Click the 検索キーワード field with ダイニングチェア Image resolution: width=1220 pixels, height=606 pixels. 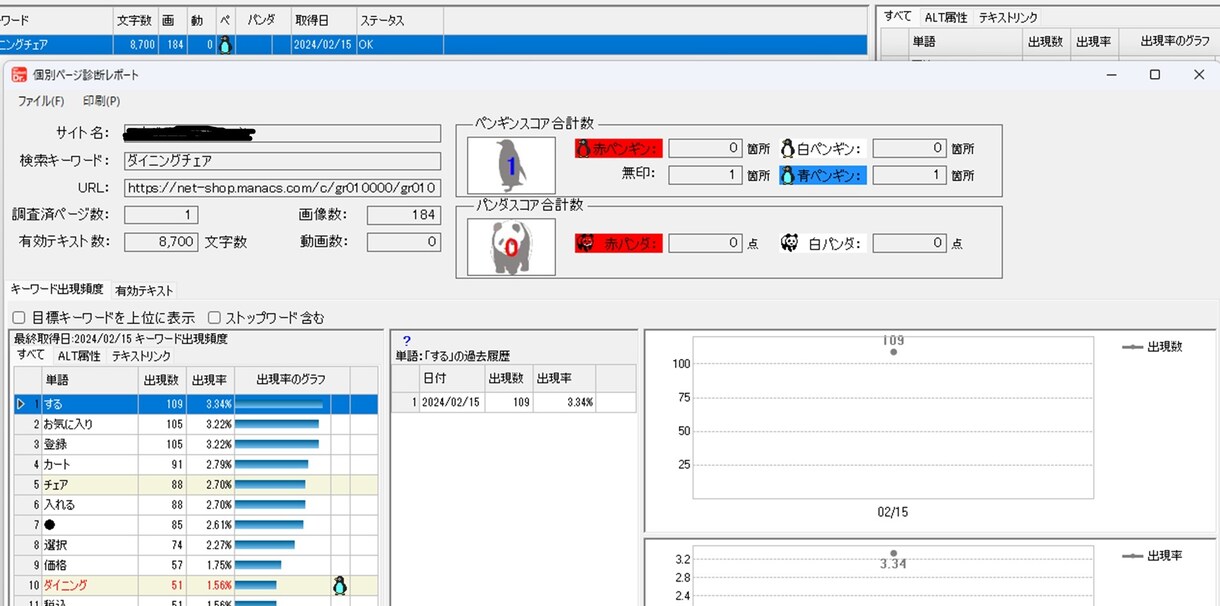tap(282, 160)
